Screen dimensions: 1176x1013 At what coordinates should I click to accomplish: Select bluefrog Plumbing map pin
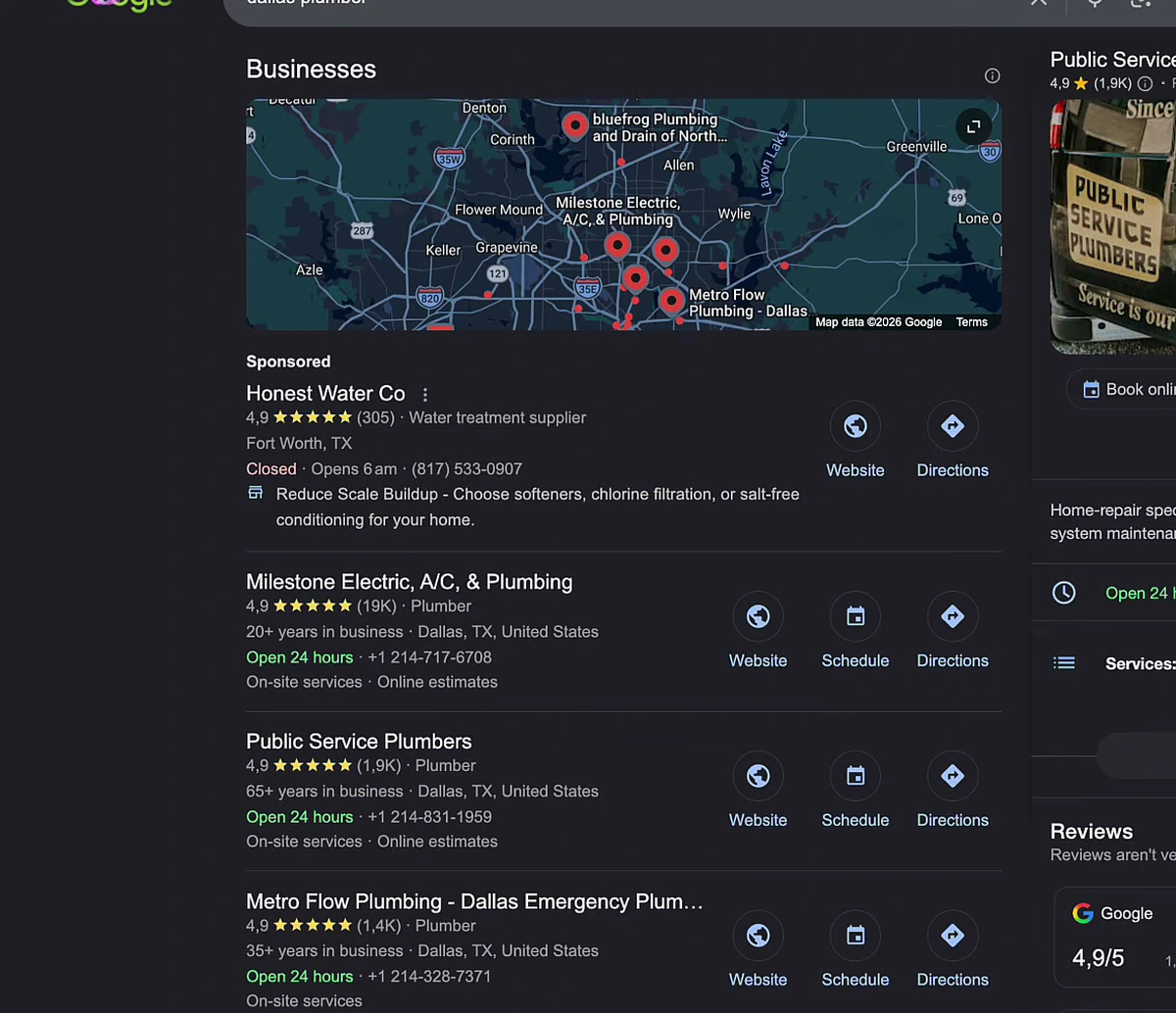pos(575,124)
